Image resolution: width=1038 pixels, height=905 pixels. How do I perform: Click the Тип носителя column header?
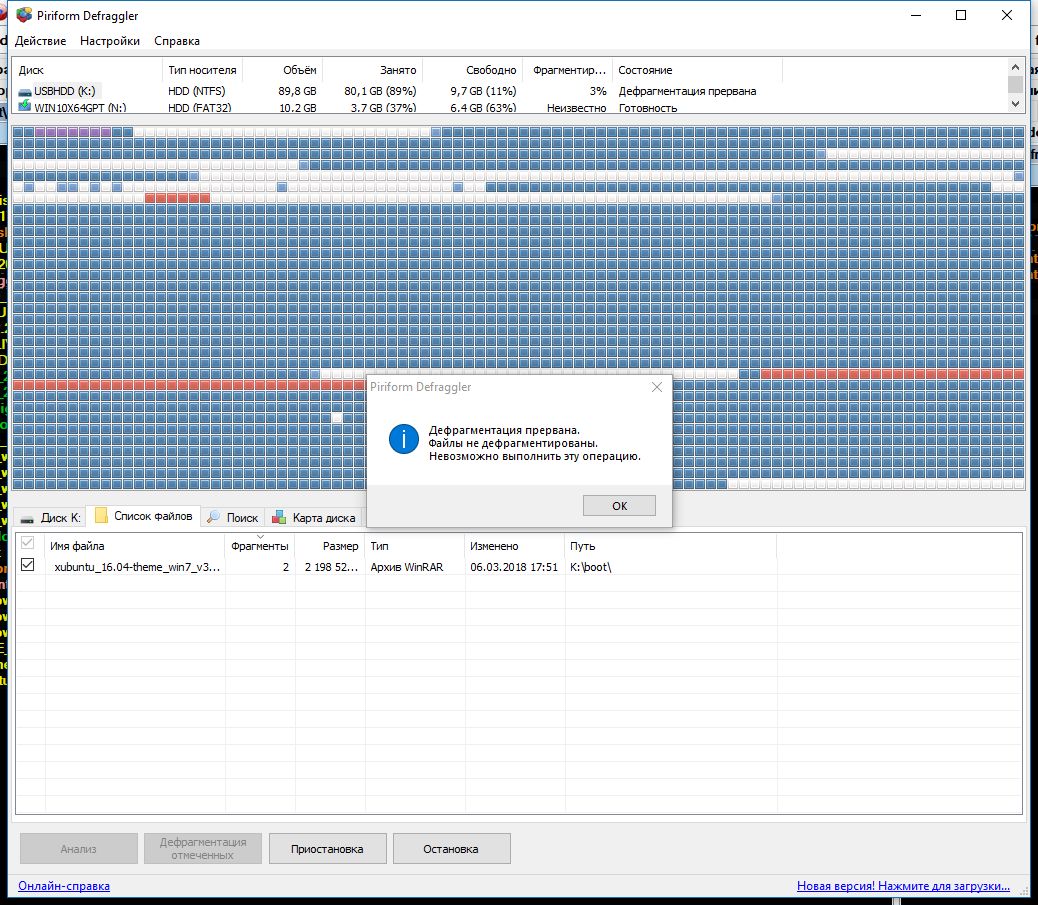click(x=202, y=70)
